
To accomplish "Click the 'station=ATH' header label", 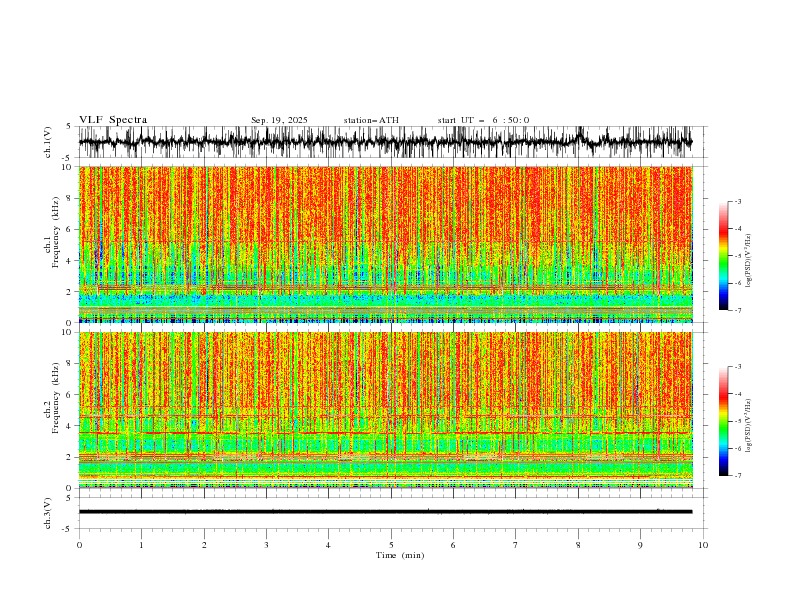I will click(x=371, y=120).
